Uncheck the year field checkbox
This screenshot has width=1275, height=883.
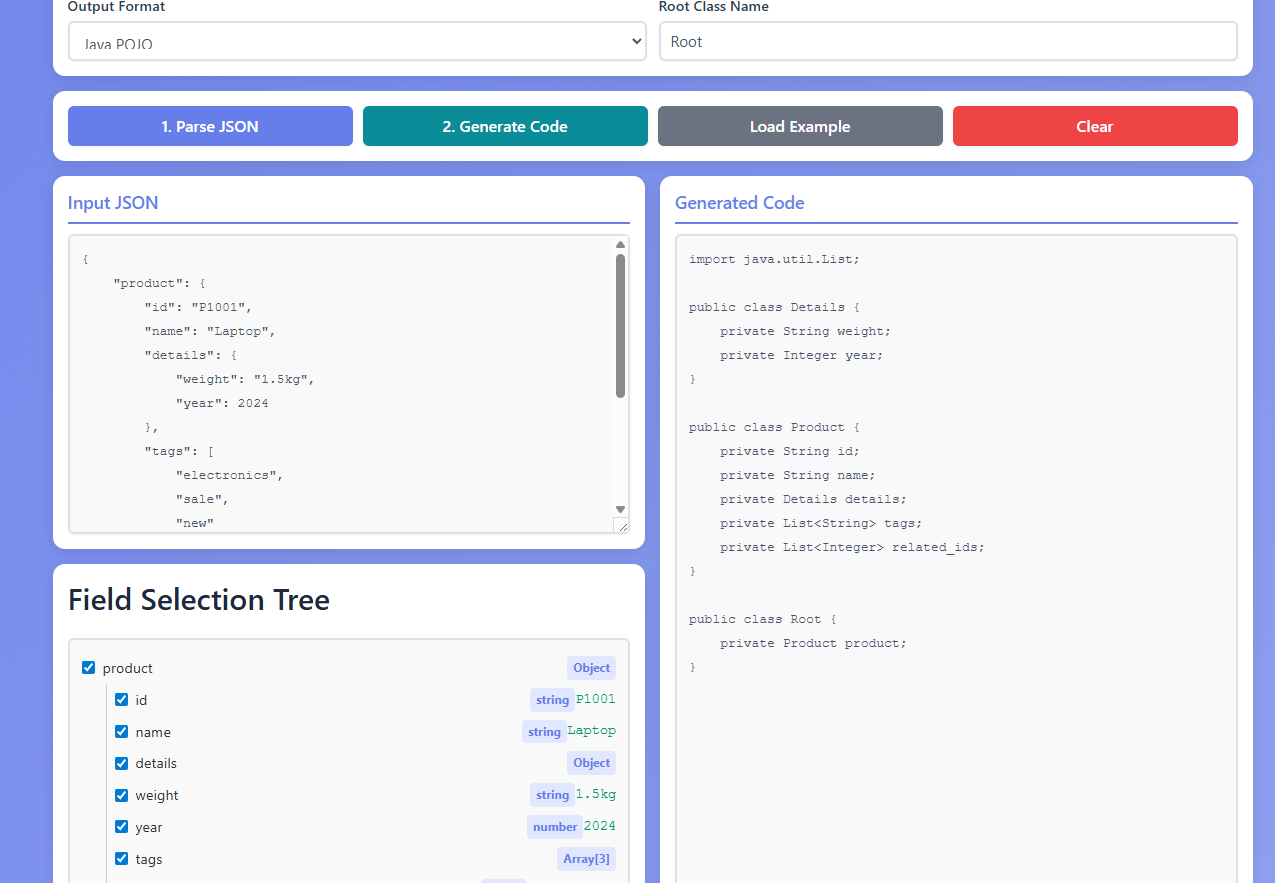(x=122, y=827)
